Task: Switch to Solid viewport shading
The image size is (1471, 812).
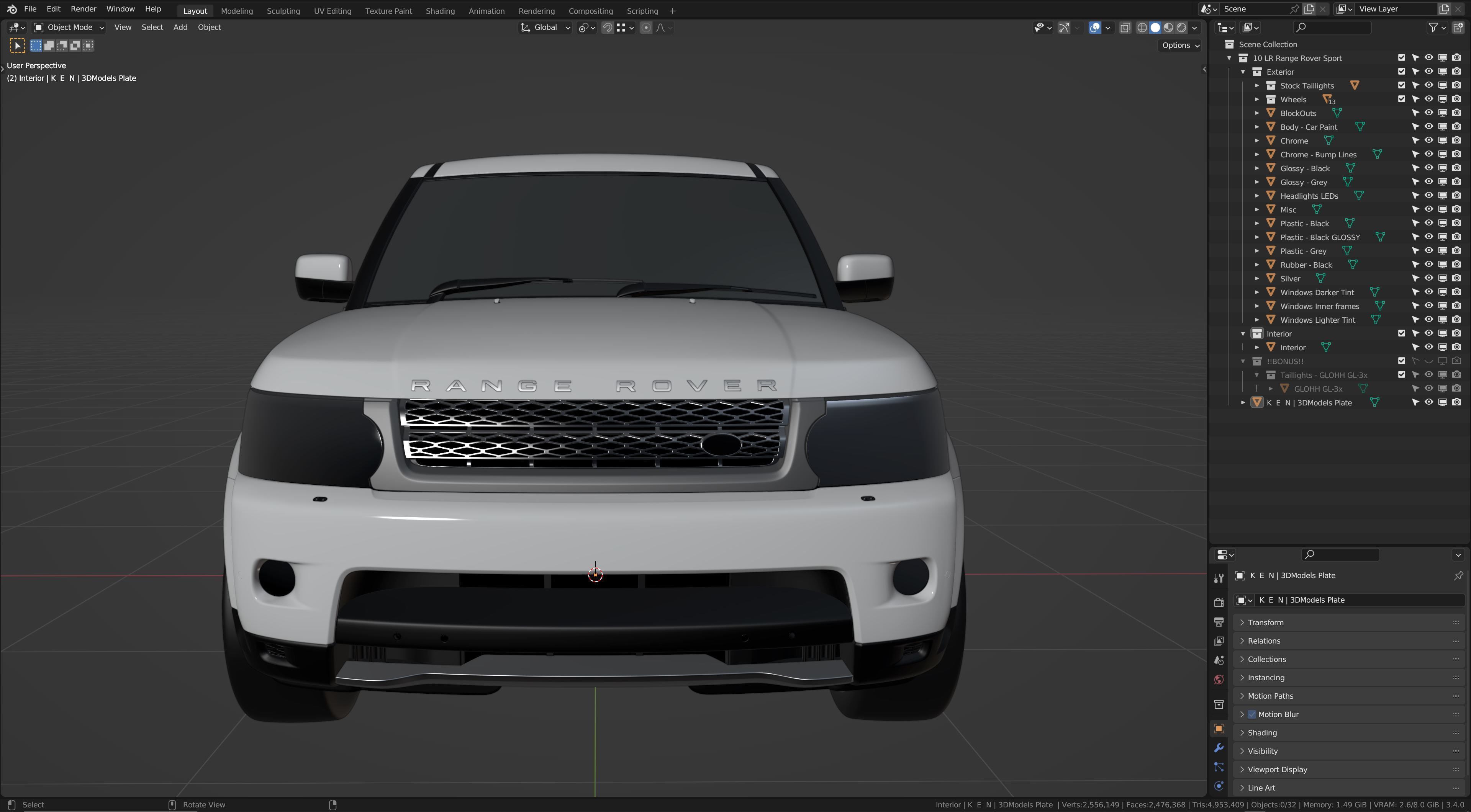Action: 1155,28
